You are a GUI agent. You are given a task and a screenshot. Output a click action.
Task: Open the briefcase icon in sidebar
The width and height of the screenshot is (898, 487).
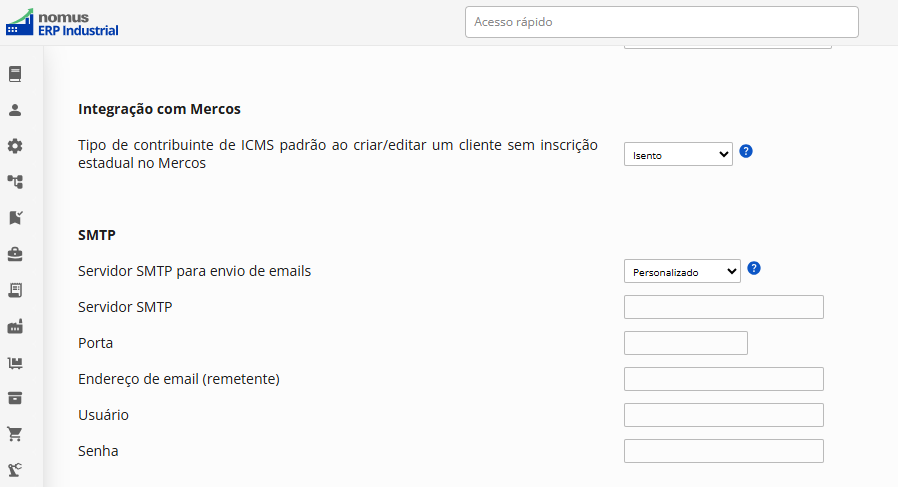(15, 254)
